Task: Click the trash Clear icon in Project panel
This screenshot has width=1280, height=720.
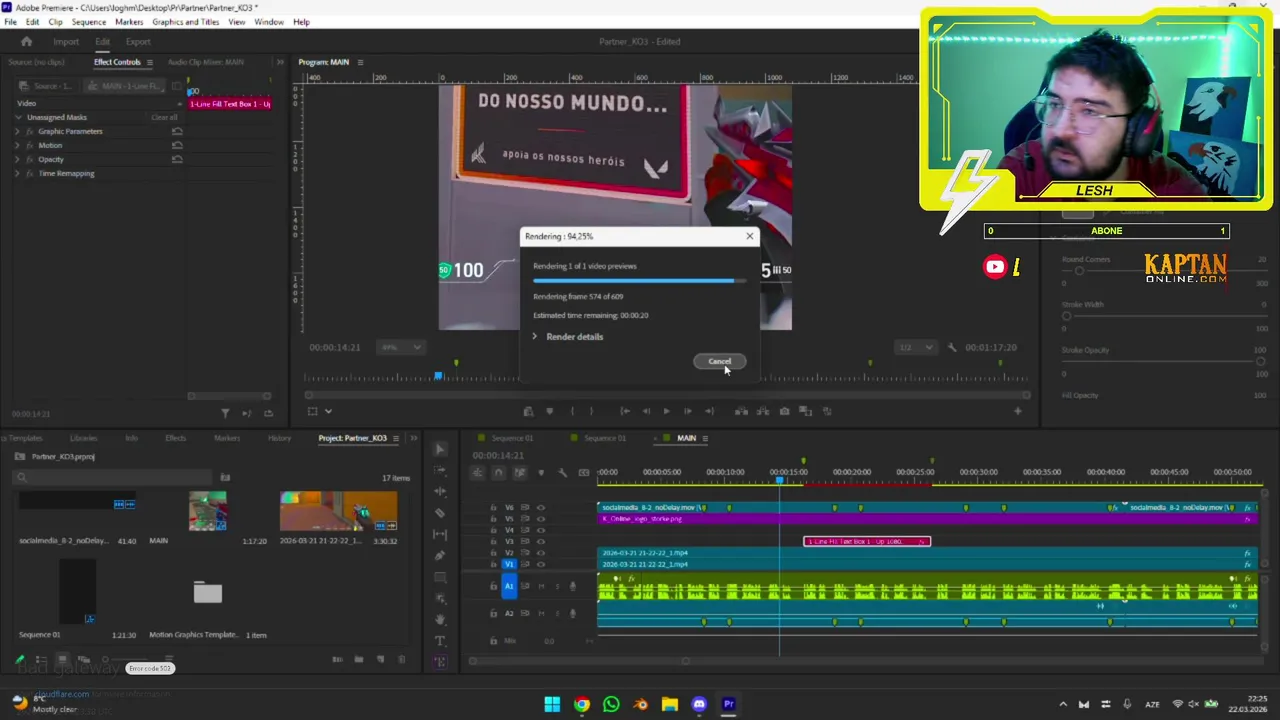Action: 402,660
